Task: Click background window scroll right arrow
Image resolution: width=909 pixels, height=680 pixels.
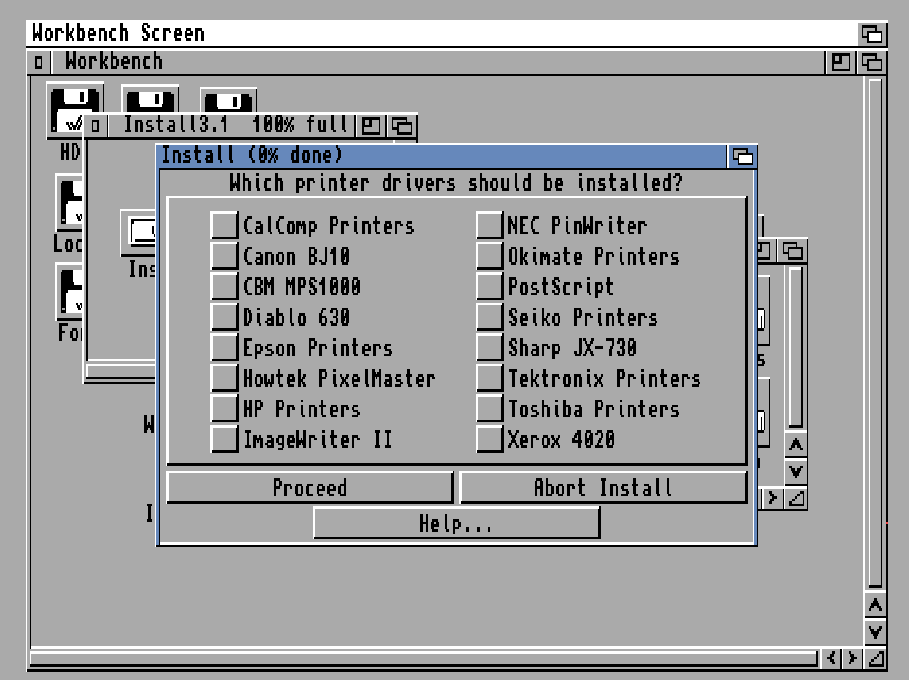Action: coord(773,498)
